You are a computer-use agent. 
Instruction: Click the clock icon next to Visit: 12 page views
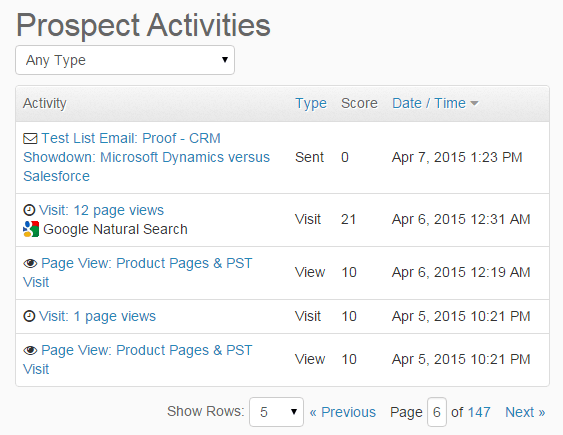tap(29, 210)
